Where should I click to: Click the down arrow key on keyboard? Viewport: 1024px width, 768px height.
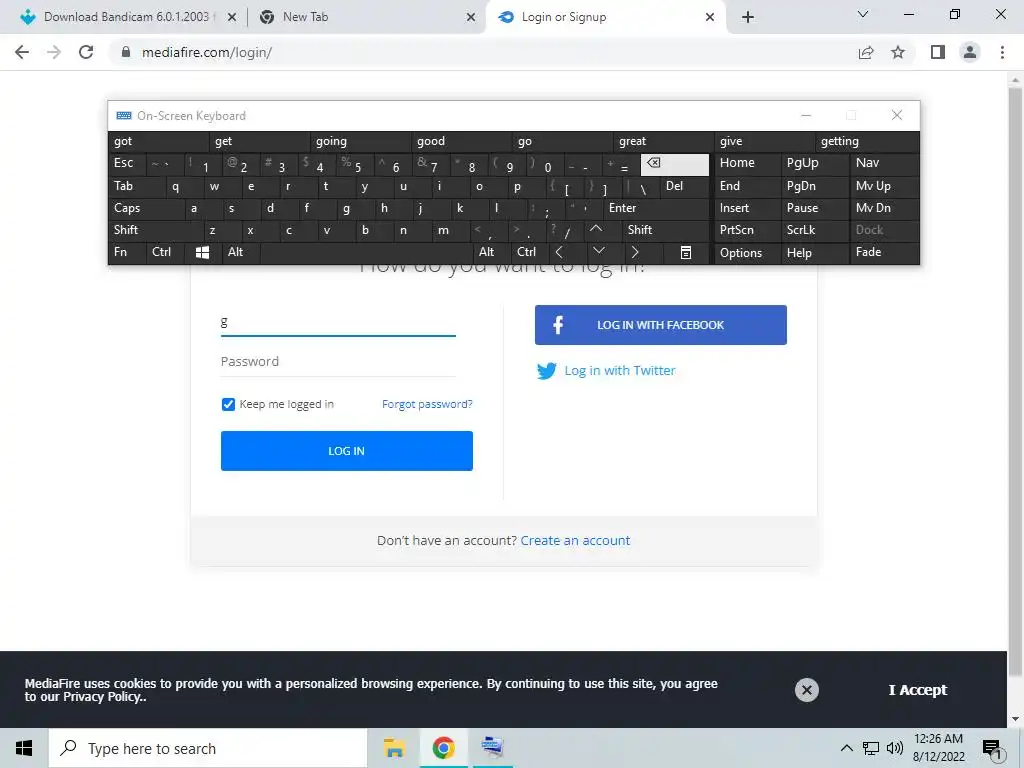click(598, 251)
